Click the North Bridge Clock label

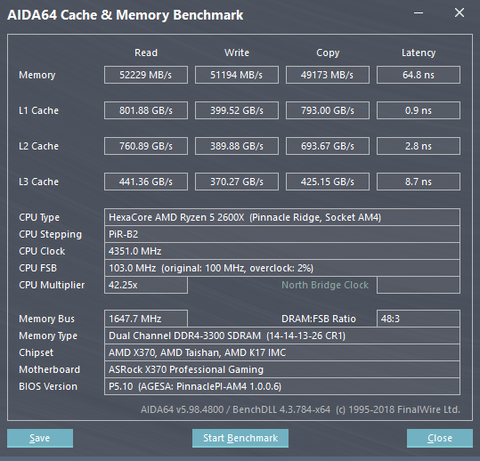(325, 285)
